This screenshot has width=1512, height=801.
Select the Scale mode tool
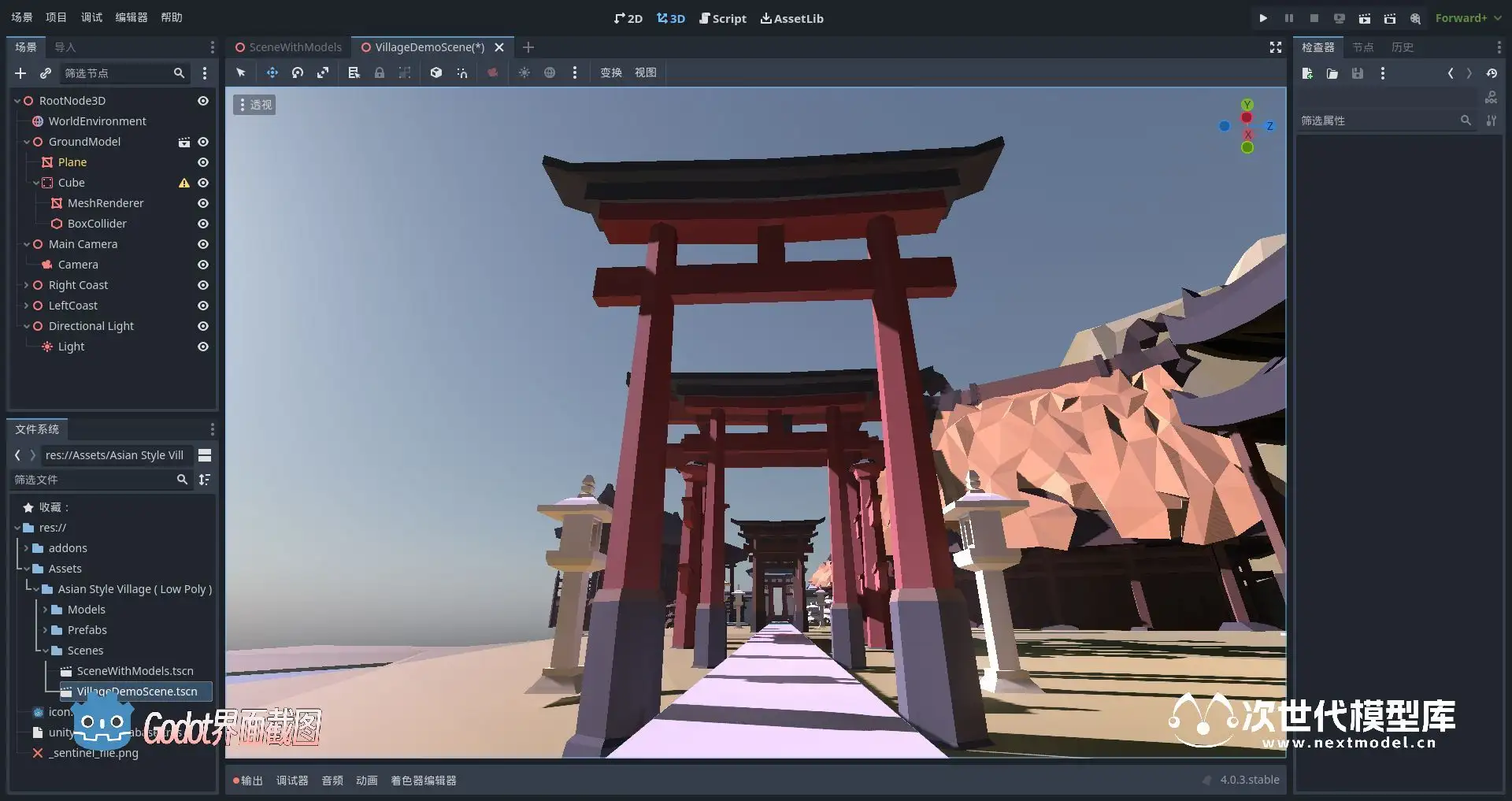323,72
